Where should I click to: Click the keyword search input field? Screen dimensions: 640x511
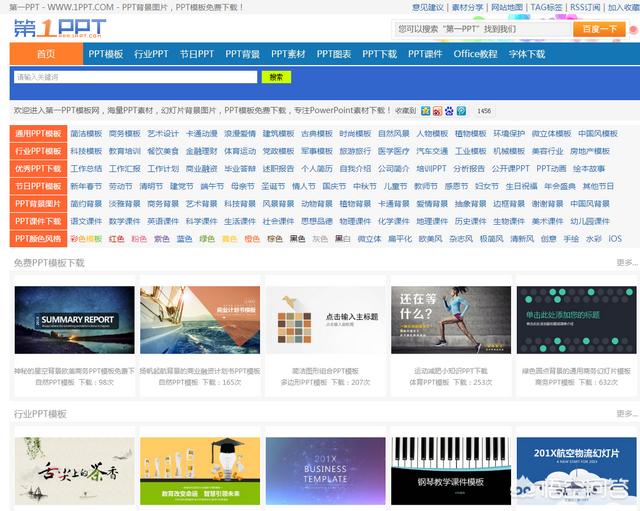pos(136,77)
